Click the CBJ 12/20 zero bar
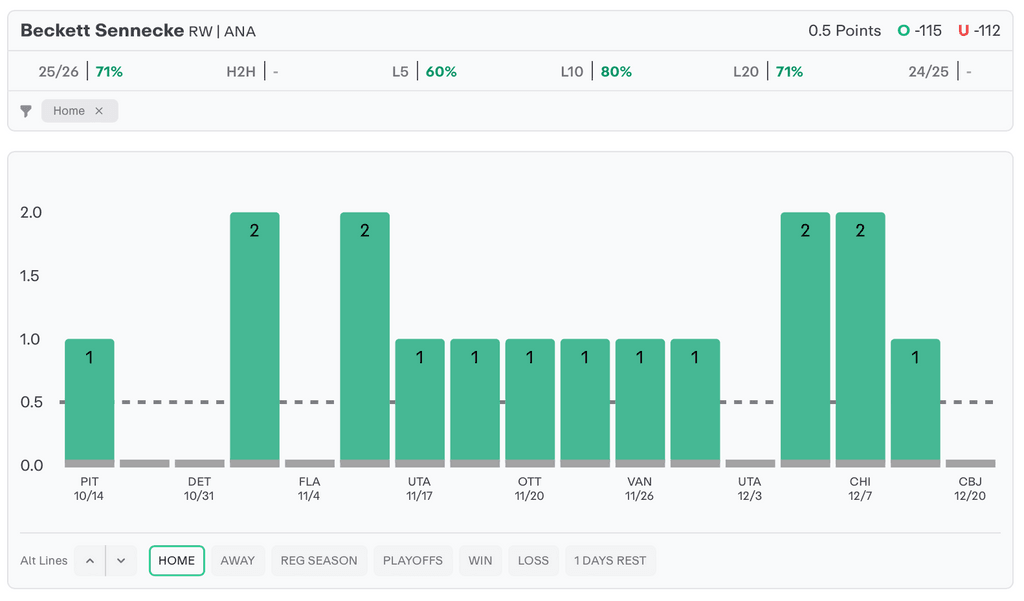 tap(970, 464)
